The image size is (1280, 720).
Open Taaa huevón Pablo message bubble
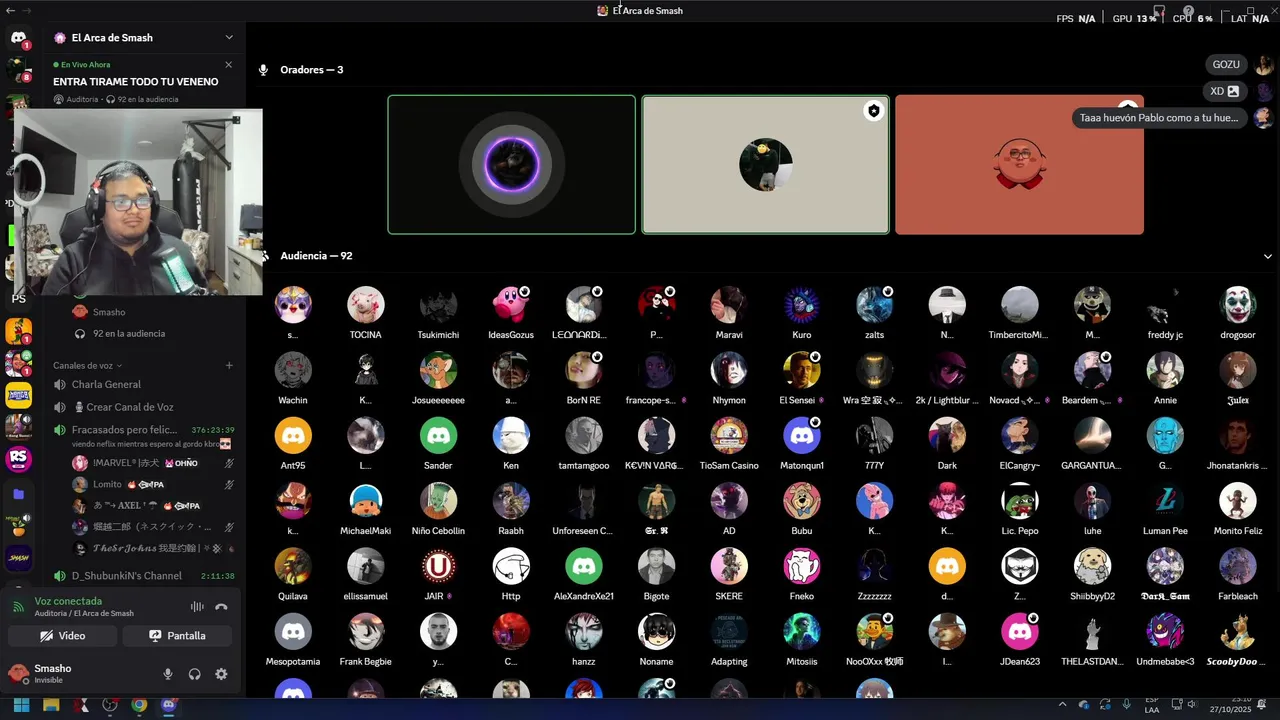pyautogui.click(x=1159, y=118)
